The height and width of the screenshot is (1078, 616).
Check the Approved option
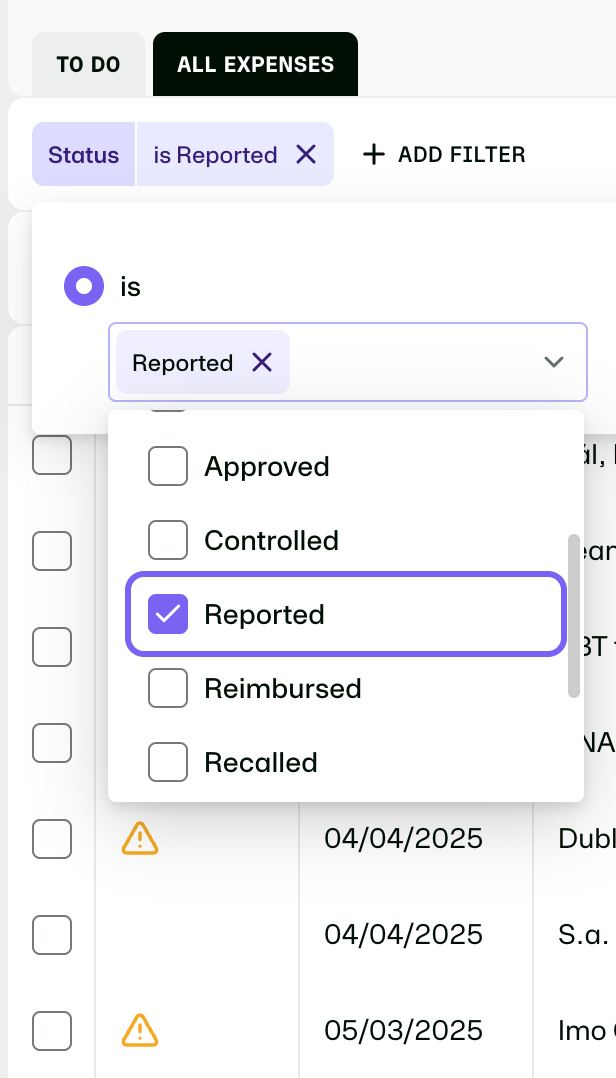168,466
